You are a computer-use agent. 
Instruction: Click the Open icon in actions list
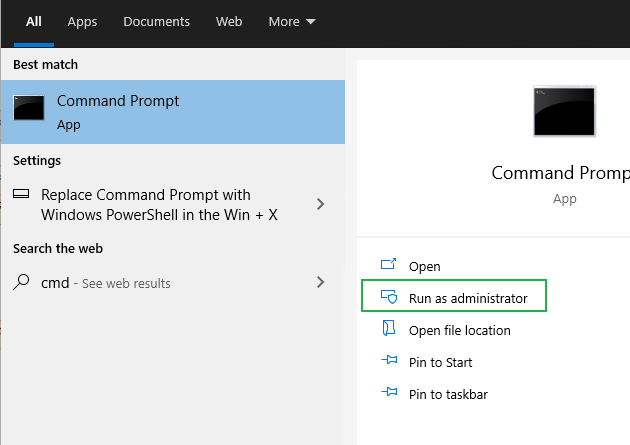tap(390, 266)
